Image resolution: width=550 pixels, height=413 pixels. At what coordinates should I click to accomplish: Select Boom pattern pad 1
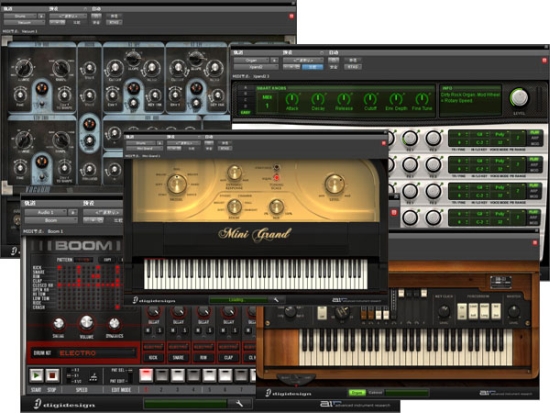[x=146, y=375]
